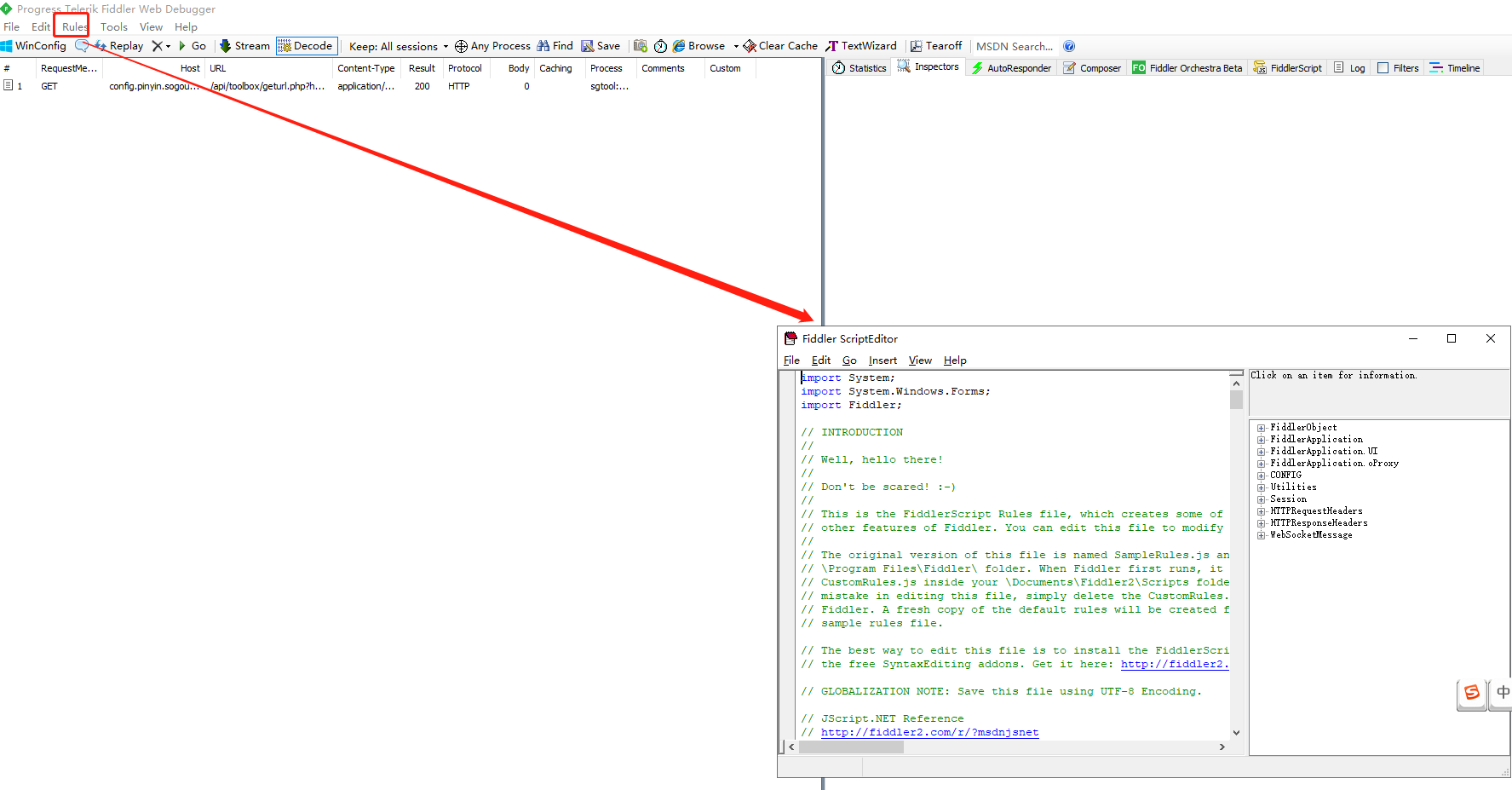Select session 1 GET row icon
The height and width of the screenshot is (790, 1512).
point(8,85)
